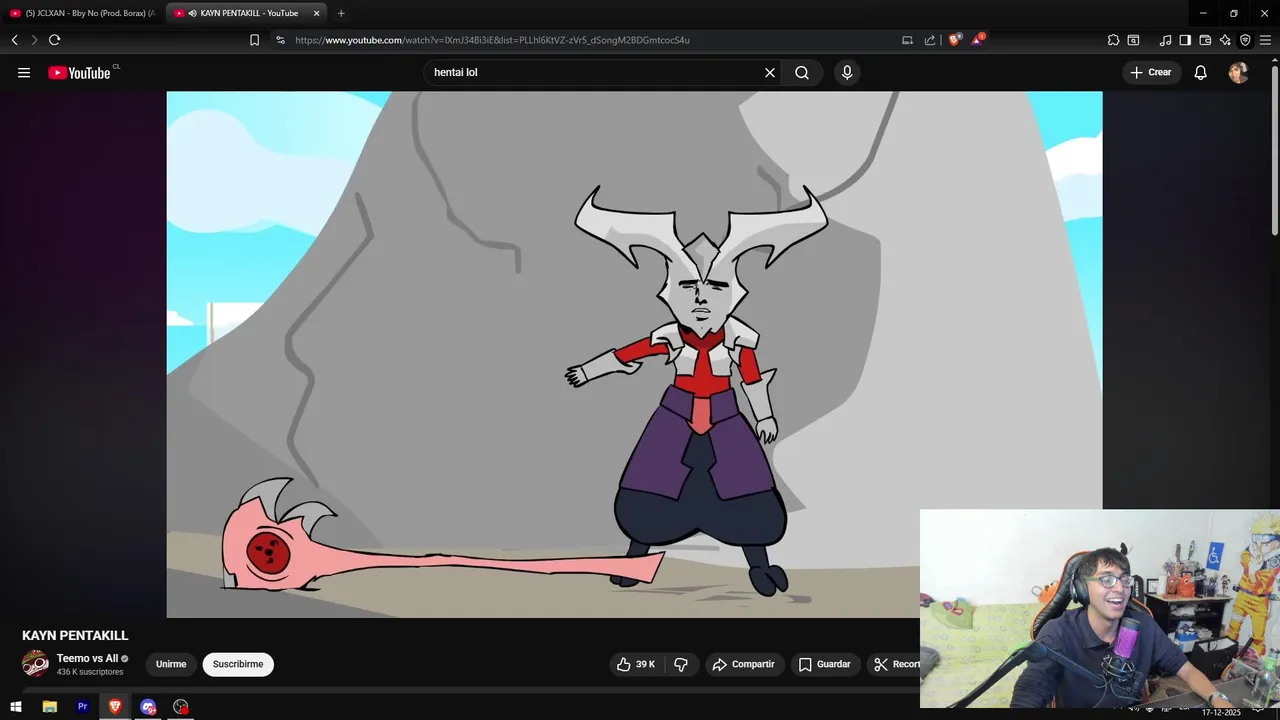Mute the KAYN PENTAKILL tab audio icon
This screenshot has height=720, width=1280.
pyautogui.click(x=192, y=13)
